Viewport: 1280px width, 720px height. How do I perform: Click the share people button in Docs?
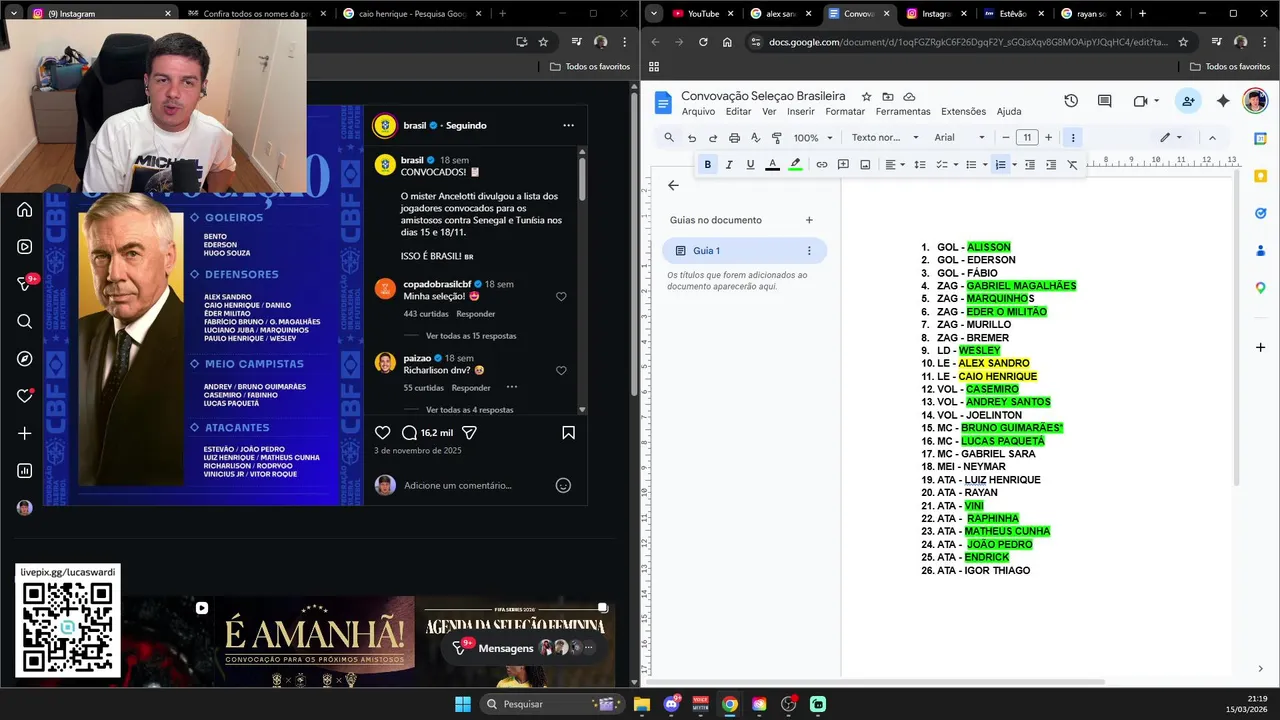1188,101
